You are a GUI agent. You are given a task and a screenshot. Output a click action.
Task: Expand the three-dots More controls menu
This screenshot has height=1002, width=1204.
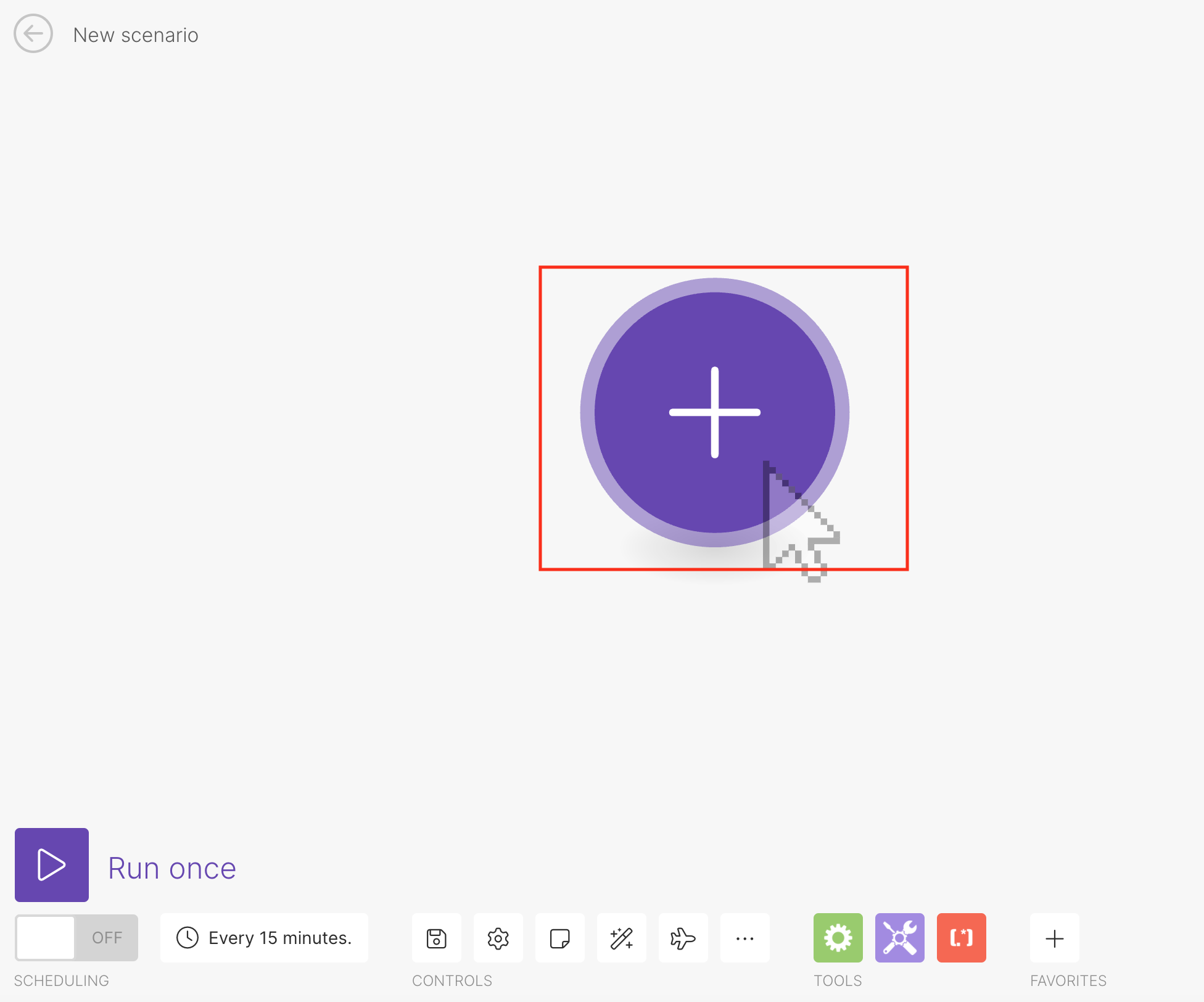744,938
